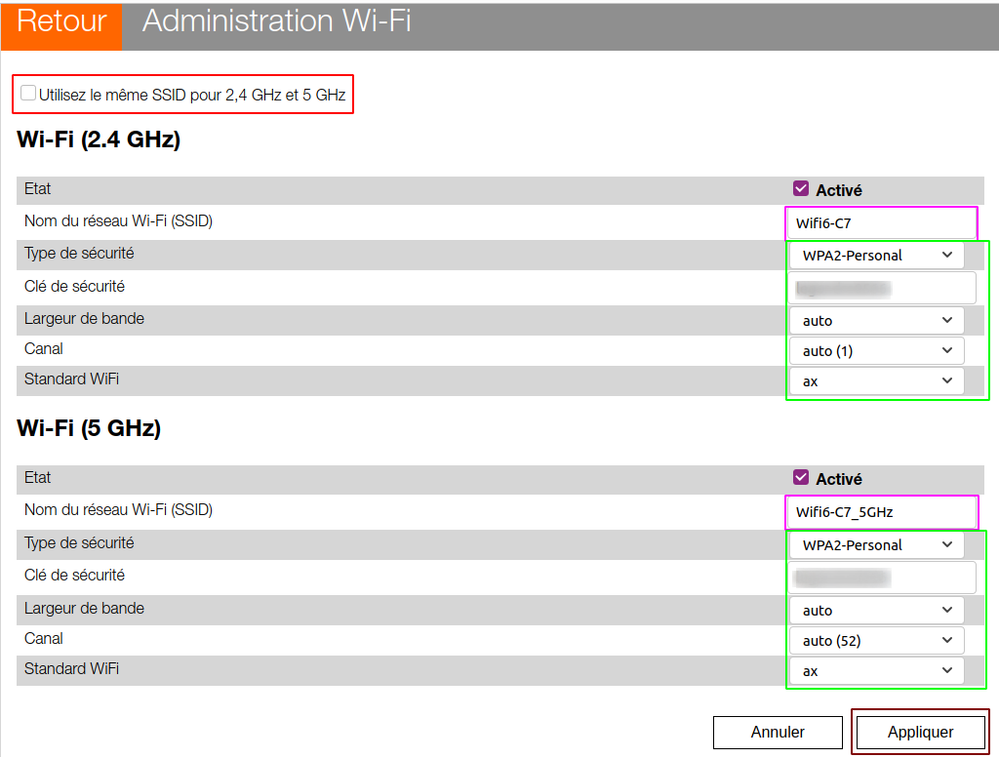999x757 pixels.
Task: Click the Wi-Fi (5 GHz) section heading
Action: pos(89,428)
